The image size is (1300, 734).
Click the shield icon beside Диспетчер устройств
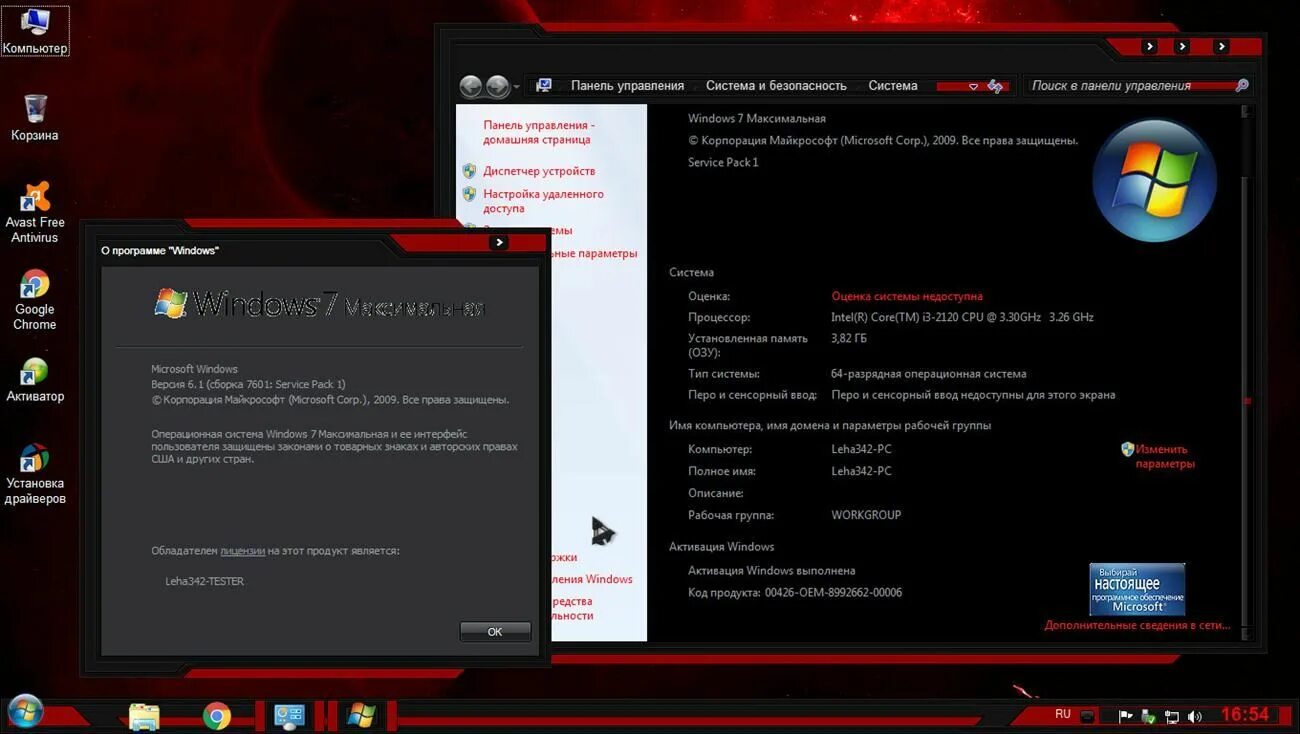[469, 171]
